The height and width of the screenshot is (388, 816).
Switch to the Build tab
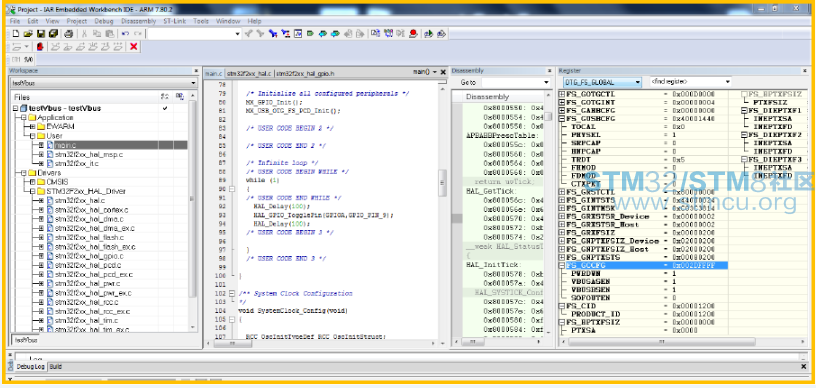(56, 367)
